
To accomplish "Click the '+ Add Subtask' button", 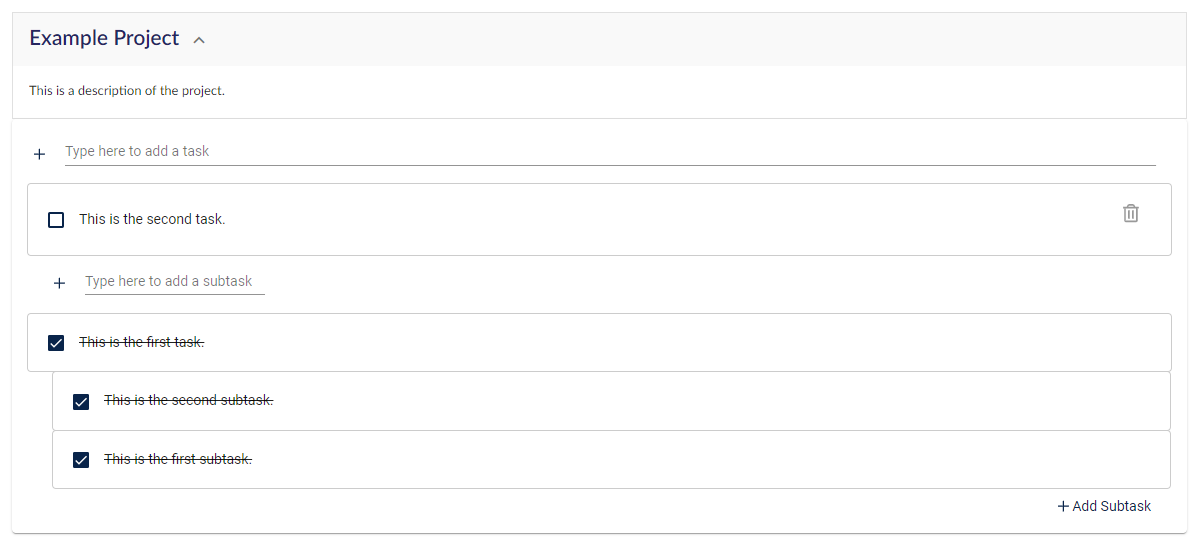I will click(1104, 506).
